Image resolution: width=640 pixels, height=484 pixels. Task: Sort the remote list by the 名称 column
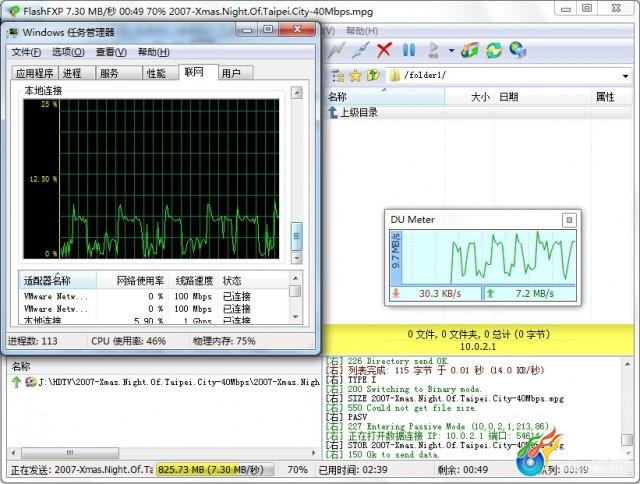(x=385, y=97)
